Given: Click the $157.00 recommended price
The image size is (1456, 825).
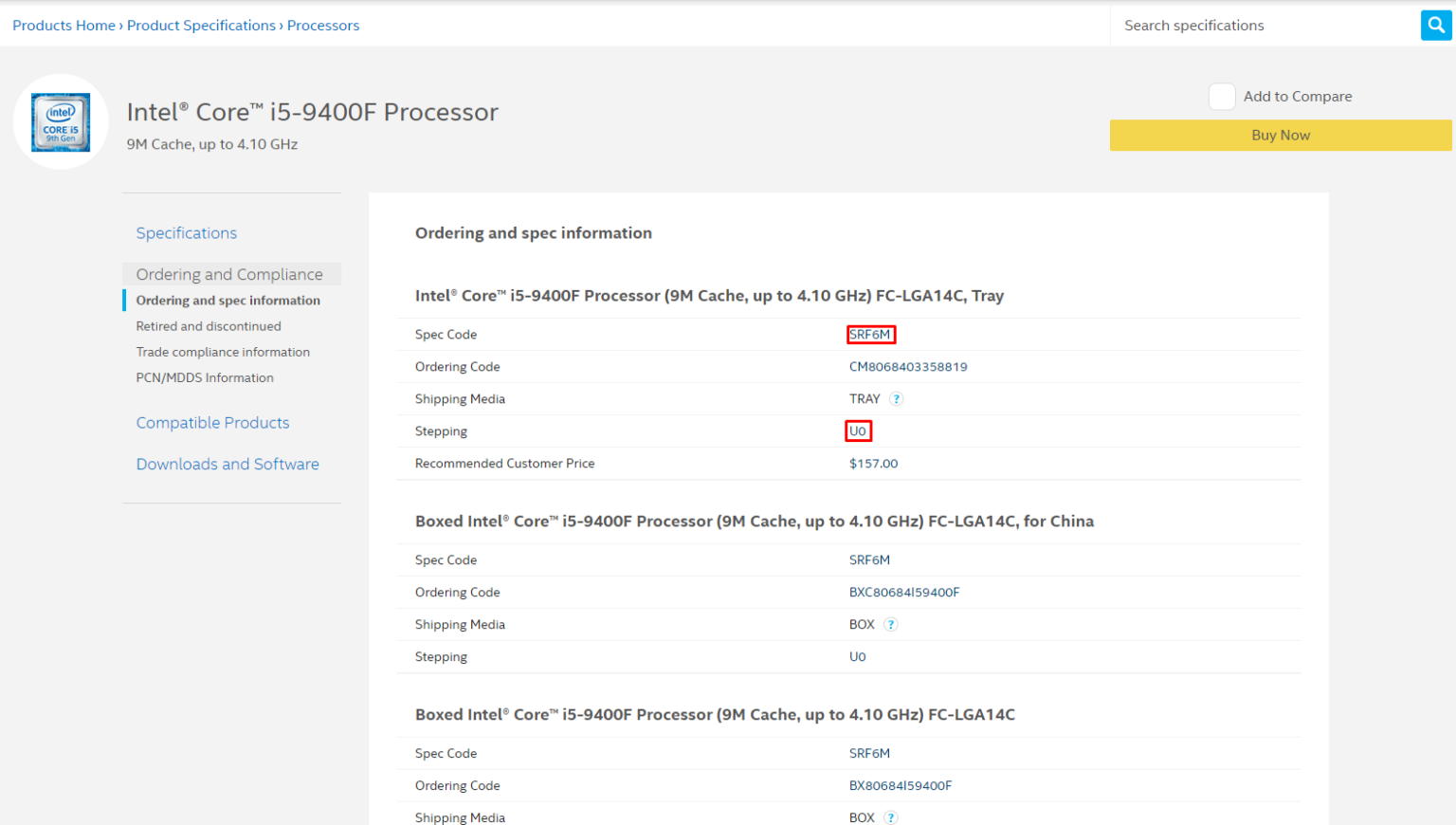Looking at the screenshot, I should pyautogui.click(x=873, y=464).
